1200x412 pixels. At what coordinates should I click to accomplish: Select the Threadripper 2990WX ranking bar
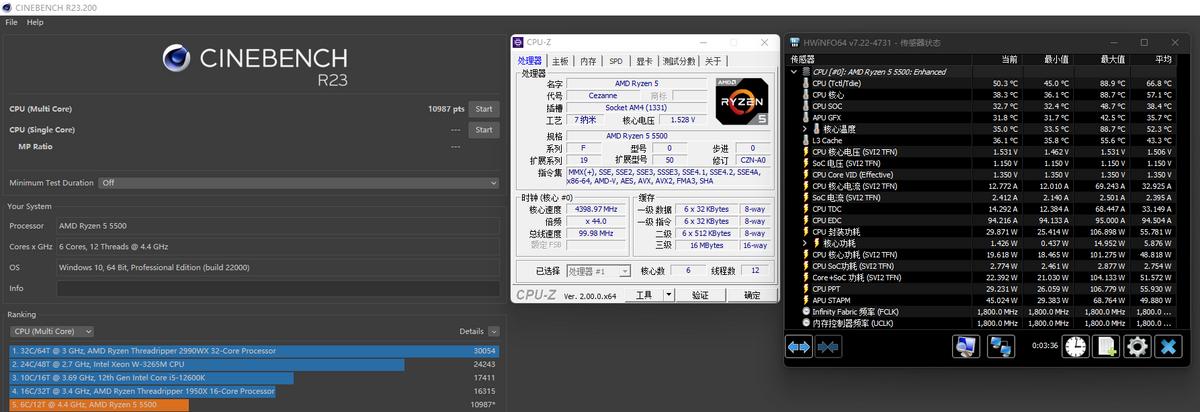tap(253, 351)
